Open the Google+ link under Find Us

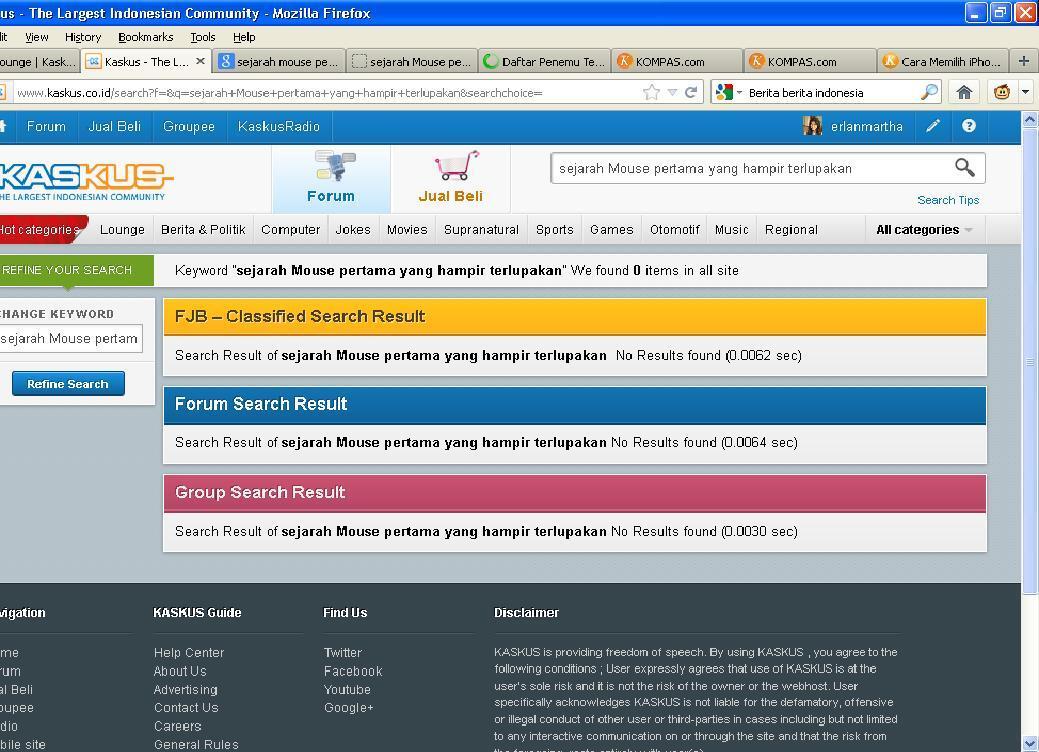pyautogui.click(x=349, y=708)
